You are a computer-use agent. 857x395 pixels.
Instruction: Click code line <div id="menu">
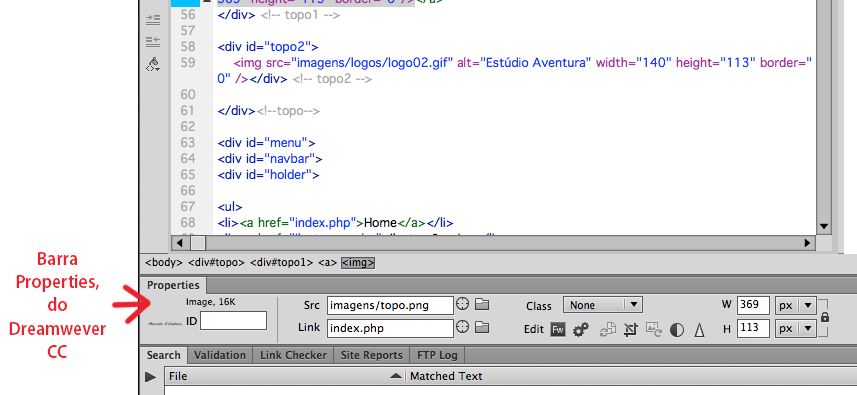(266, 143)
